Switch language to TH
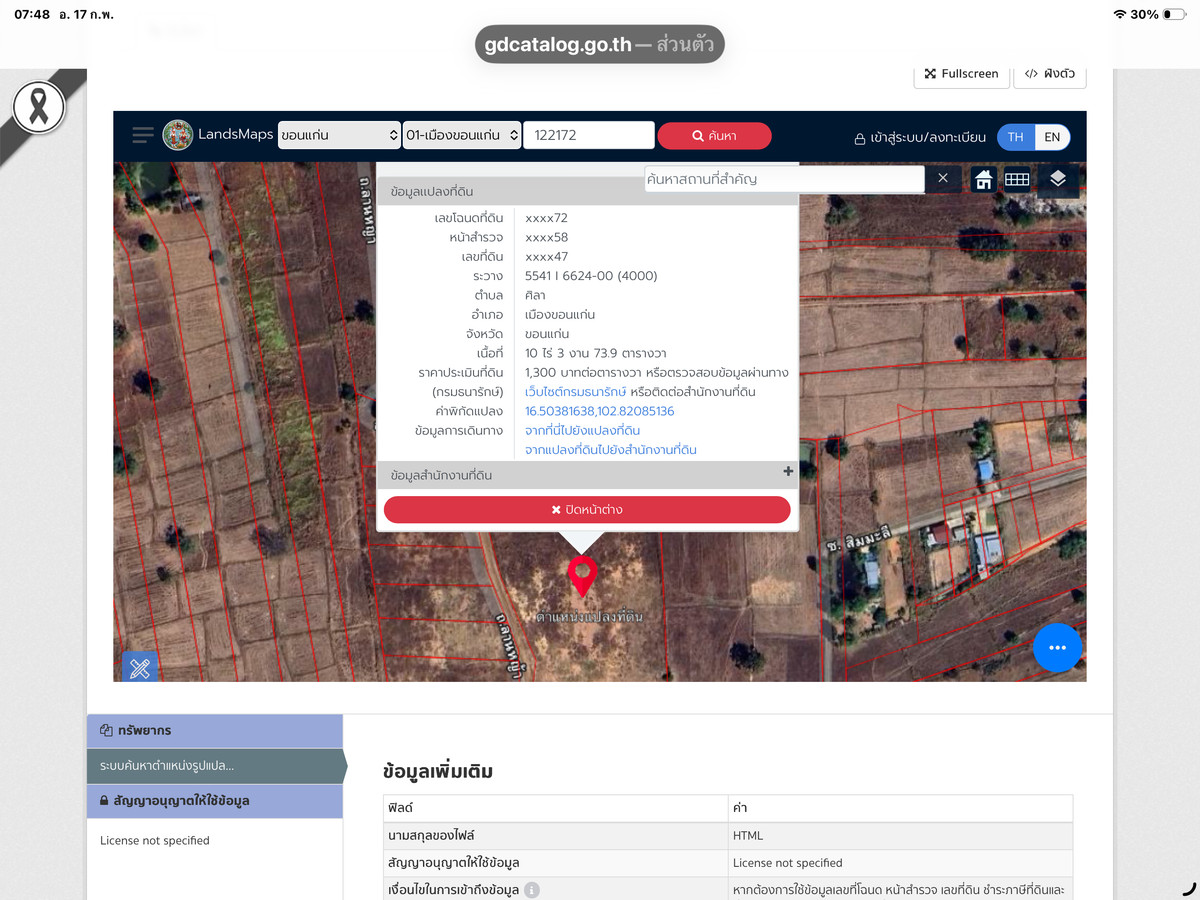Screen dimensions: 1200x900 pyautogui.click(x=1015, y=137)
